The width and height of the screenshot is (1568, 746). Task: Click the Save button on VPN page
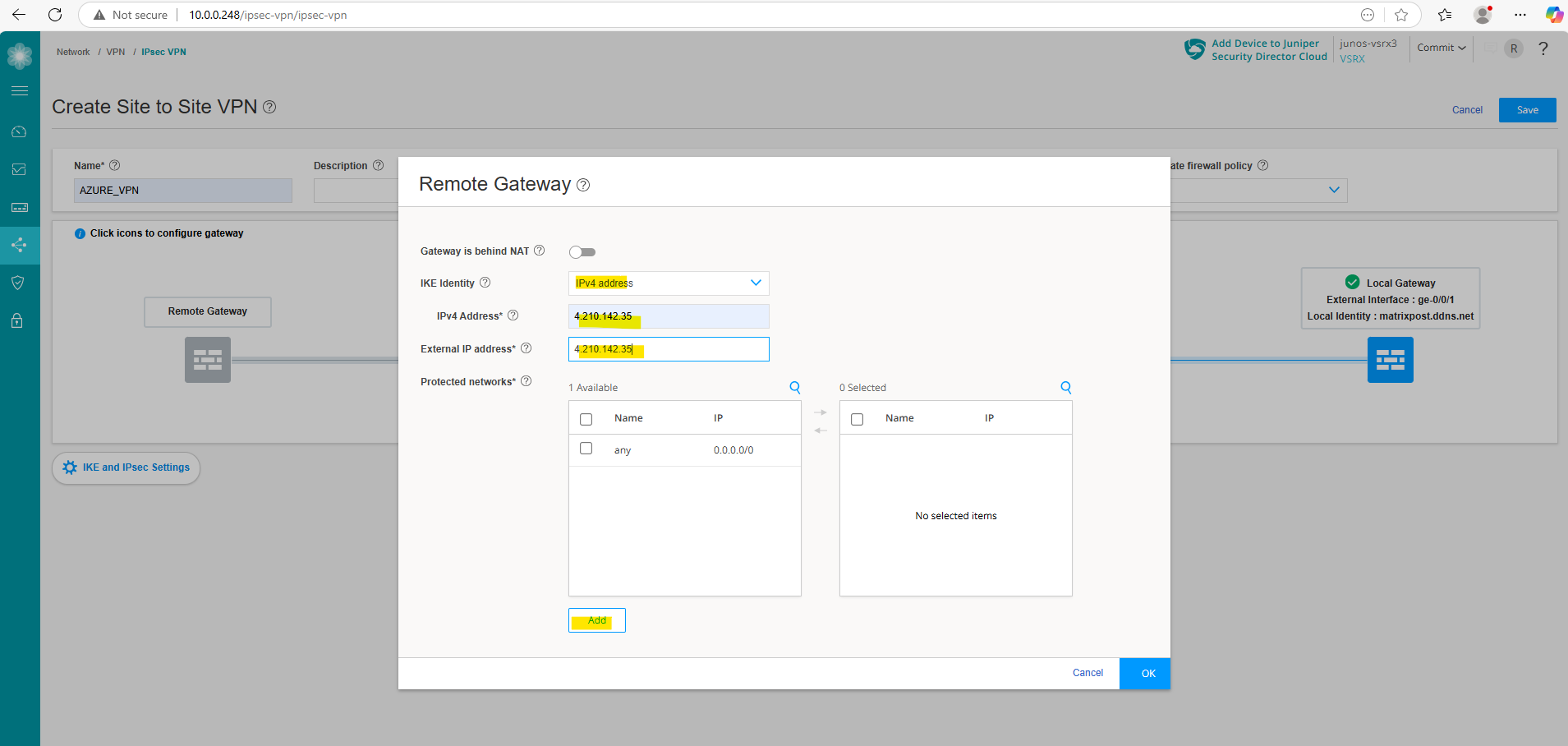(x=1528, y=110)
